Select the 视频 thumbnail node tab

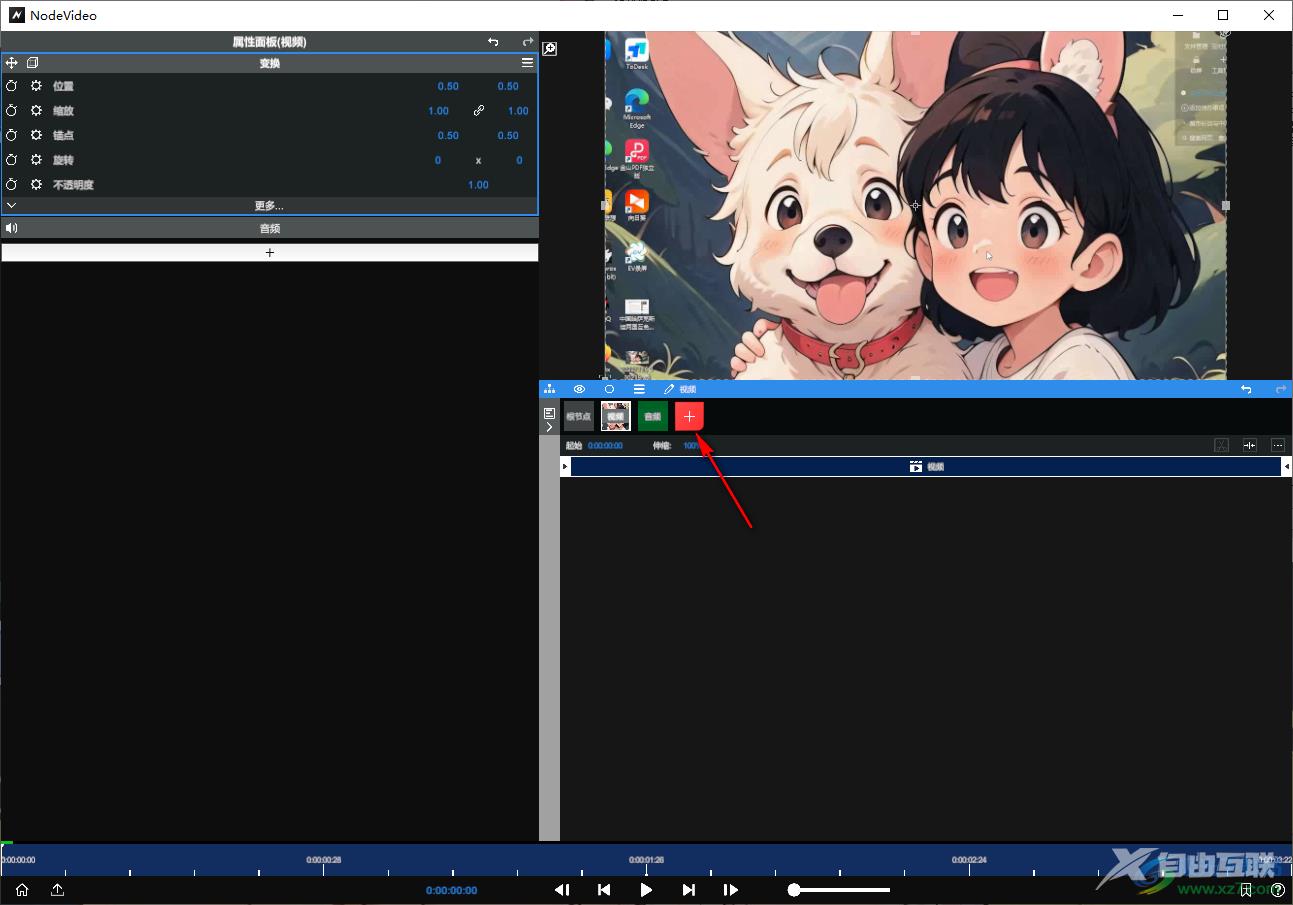click(616, 416)
